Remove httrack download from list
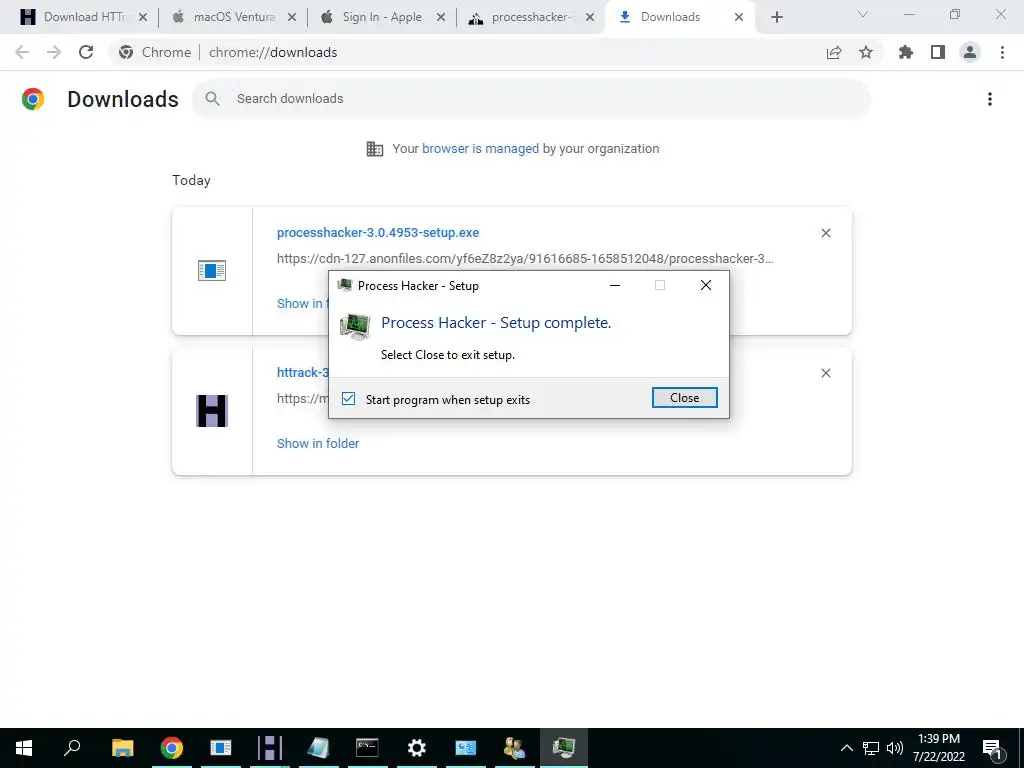1024x768 pixels. (x=825, y=373)
